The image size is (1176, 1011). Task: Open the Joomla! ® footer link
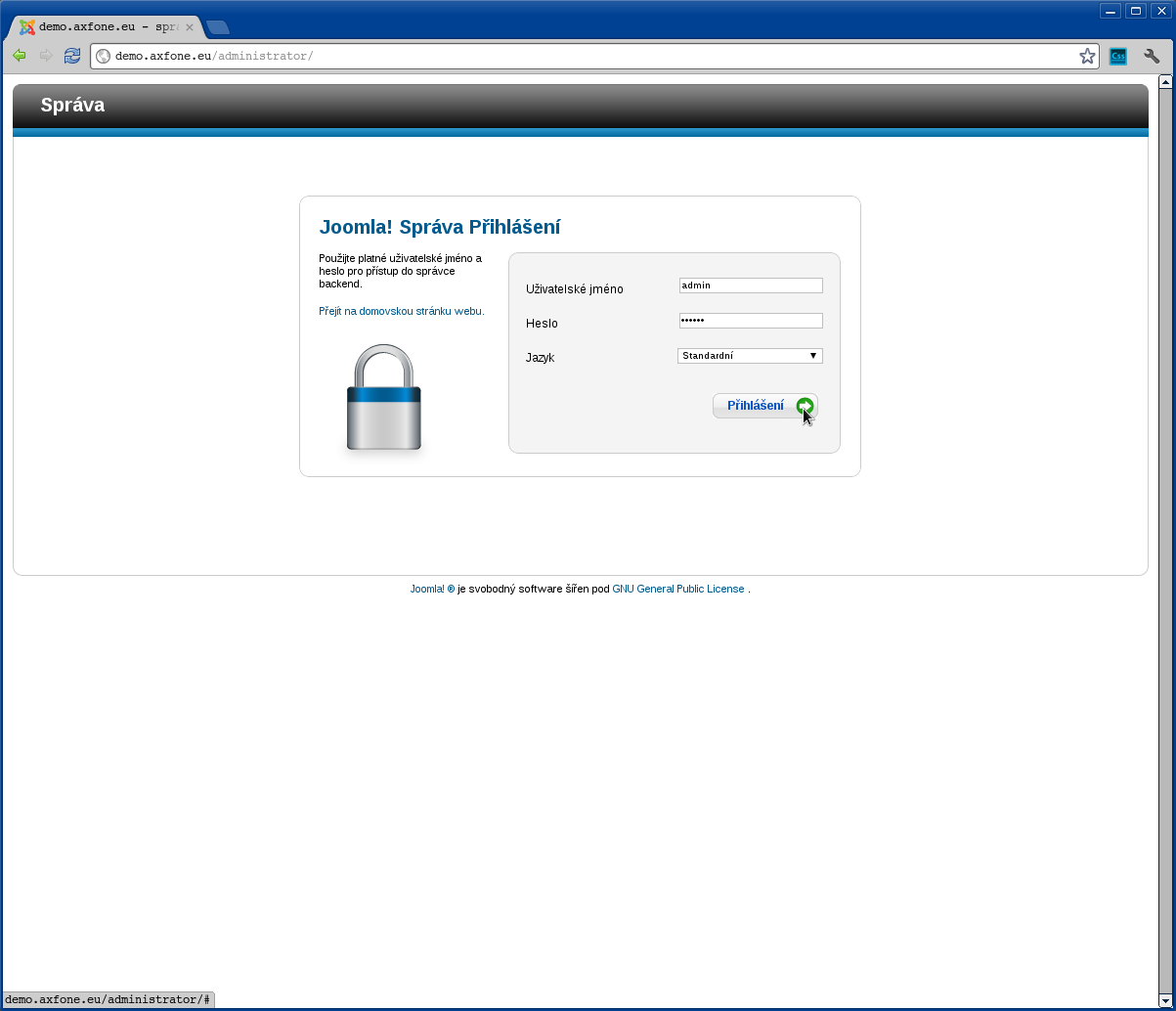click(x=432, y=589)
